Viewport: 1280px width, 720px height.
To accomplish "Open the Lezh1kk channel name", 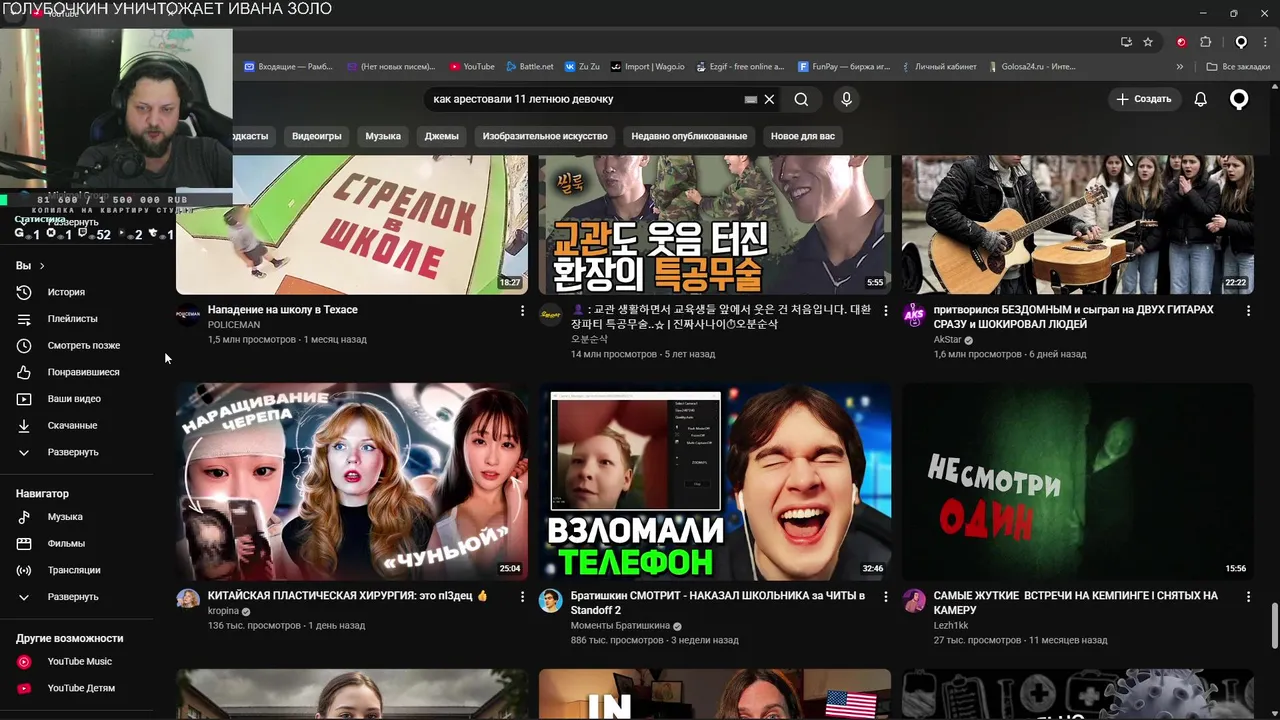I will pos(951,626).
